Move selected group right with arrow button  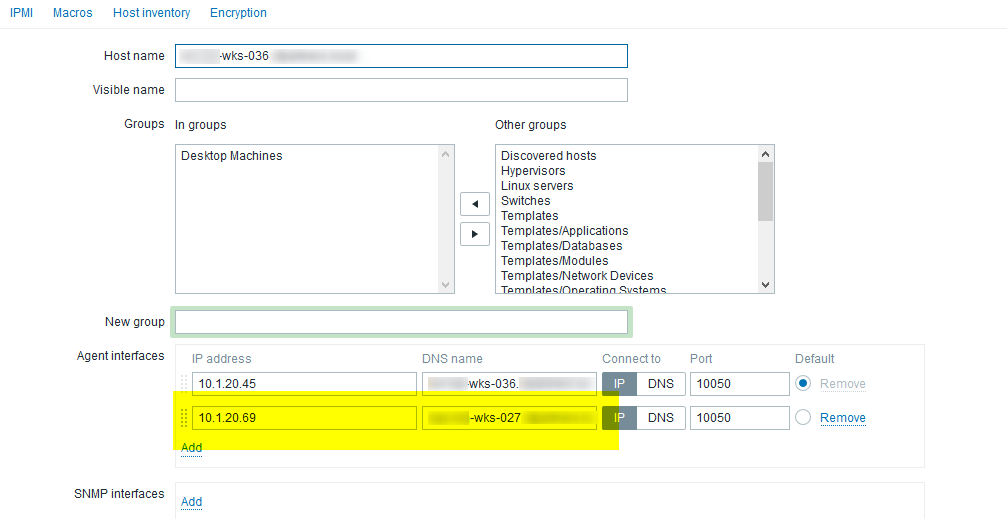[474, 234]
